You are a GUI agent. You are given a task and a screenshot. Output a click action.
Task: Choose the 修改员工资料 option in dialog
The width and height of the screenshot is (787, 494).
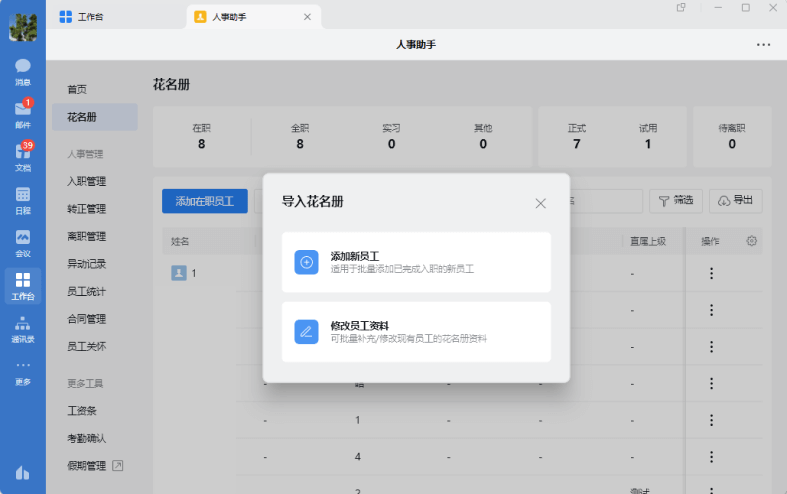(416, 332)
